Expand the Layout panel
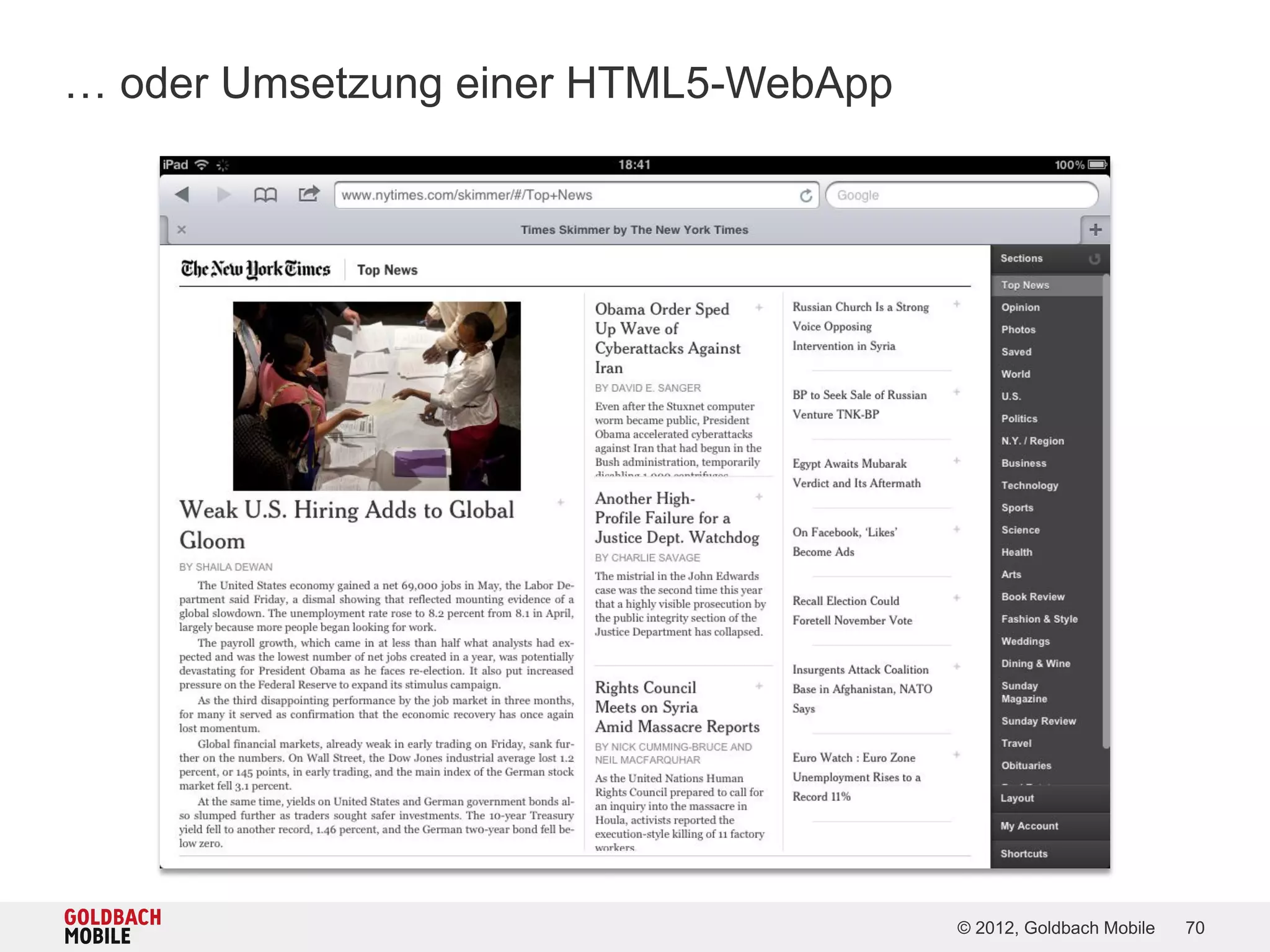This screenshot has height=952, width=1270. (1050, 798)
